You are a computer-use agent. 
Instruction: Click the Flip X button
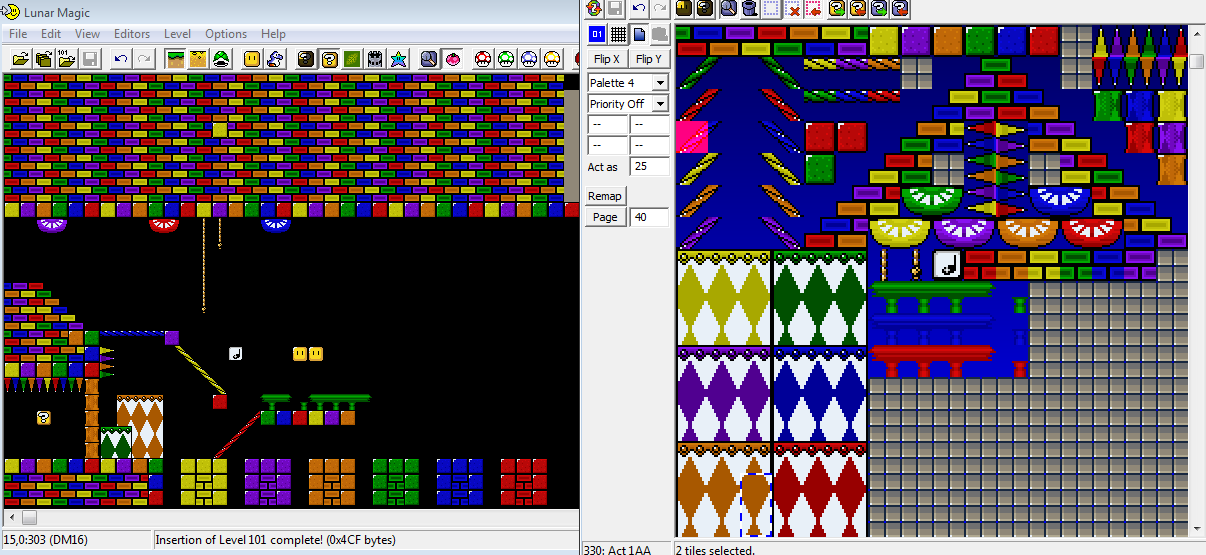(x=607, y=59)
